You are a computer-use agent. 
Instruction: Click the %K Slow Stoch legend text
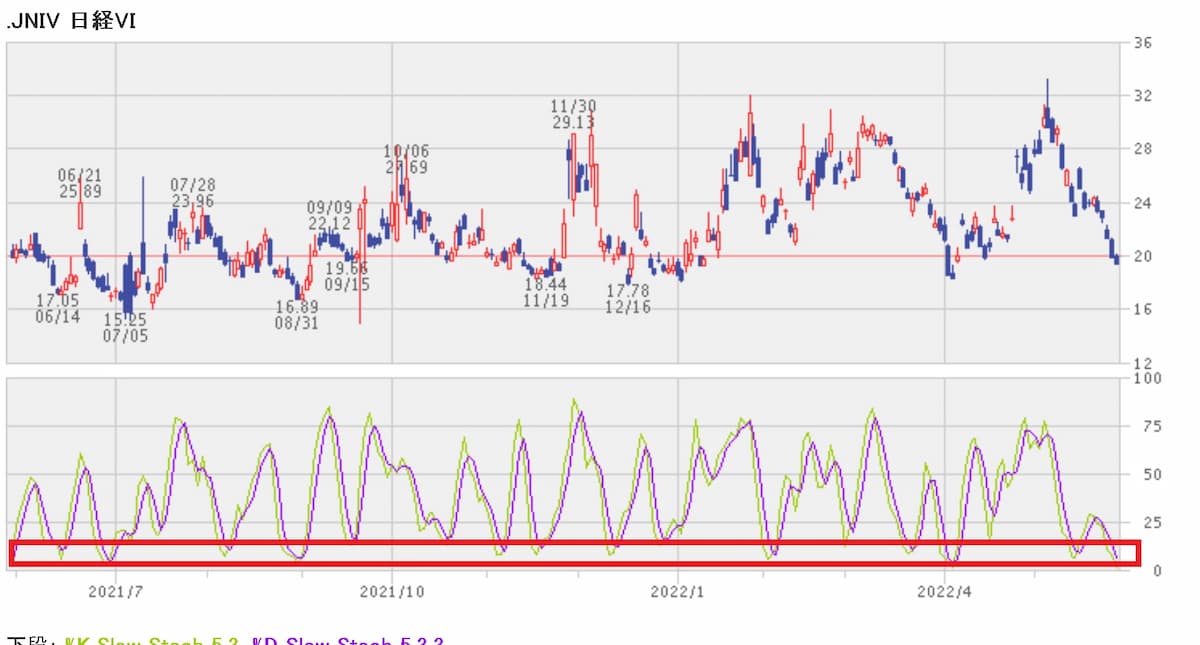(x=151, y=641)
